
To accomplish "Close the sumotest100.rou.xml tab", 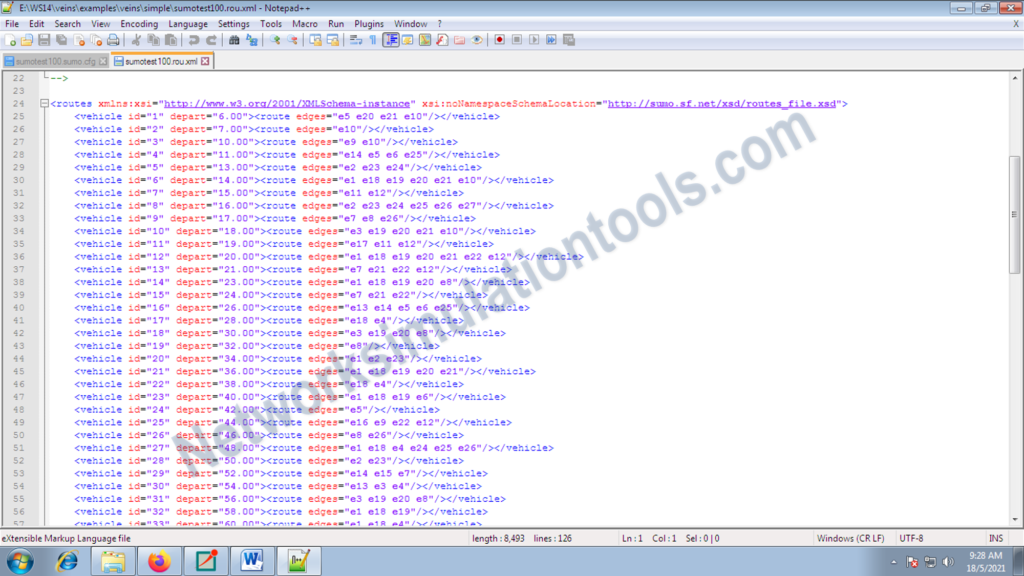I will [205, 61].
